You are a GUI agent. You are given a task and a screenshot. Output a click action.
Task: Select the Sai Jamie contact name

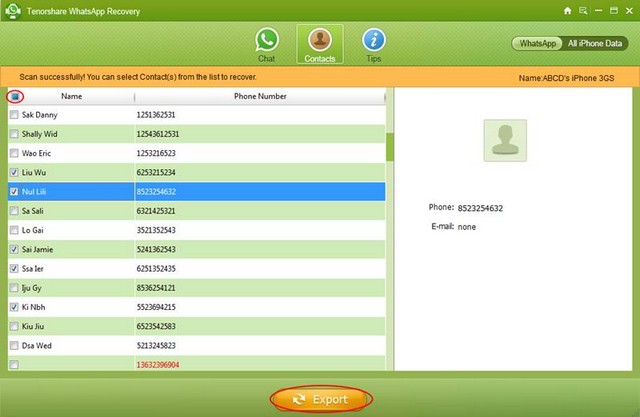tap(38, 249)
